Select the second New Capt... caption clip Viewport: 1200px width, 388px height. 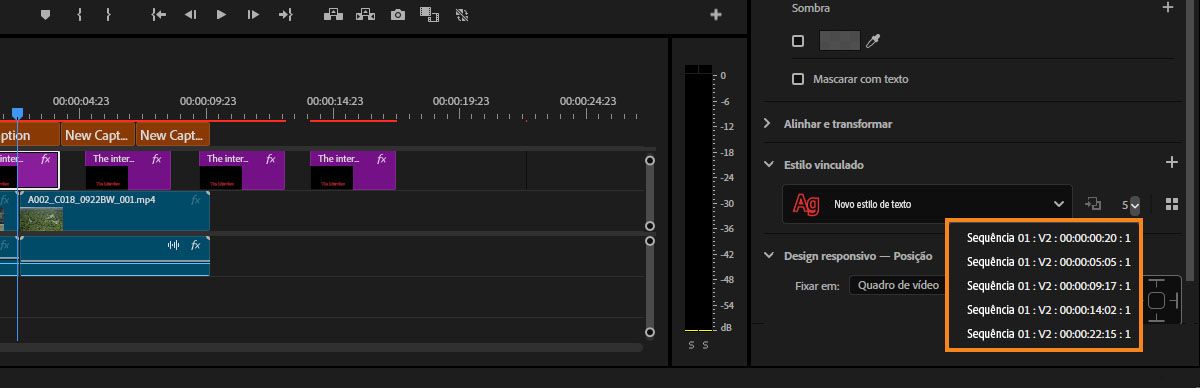pyautogui.click(x=172, y=135)
